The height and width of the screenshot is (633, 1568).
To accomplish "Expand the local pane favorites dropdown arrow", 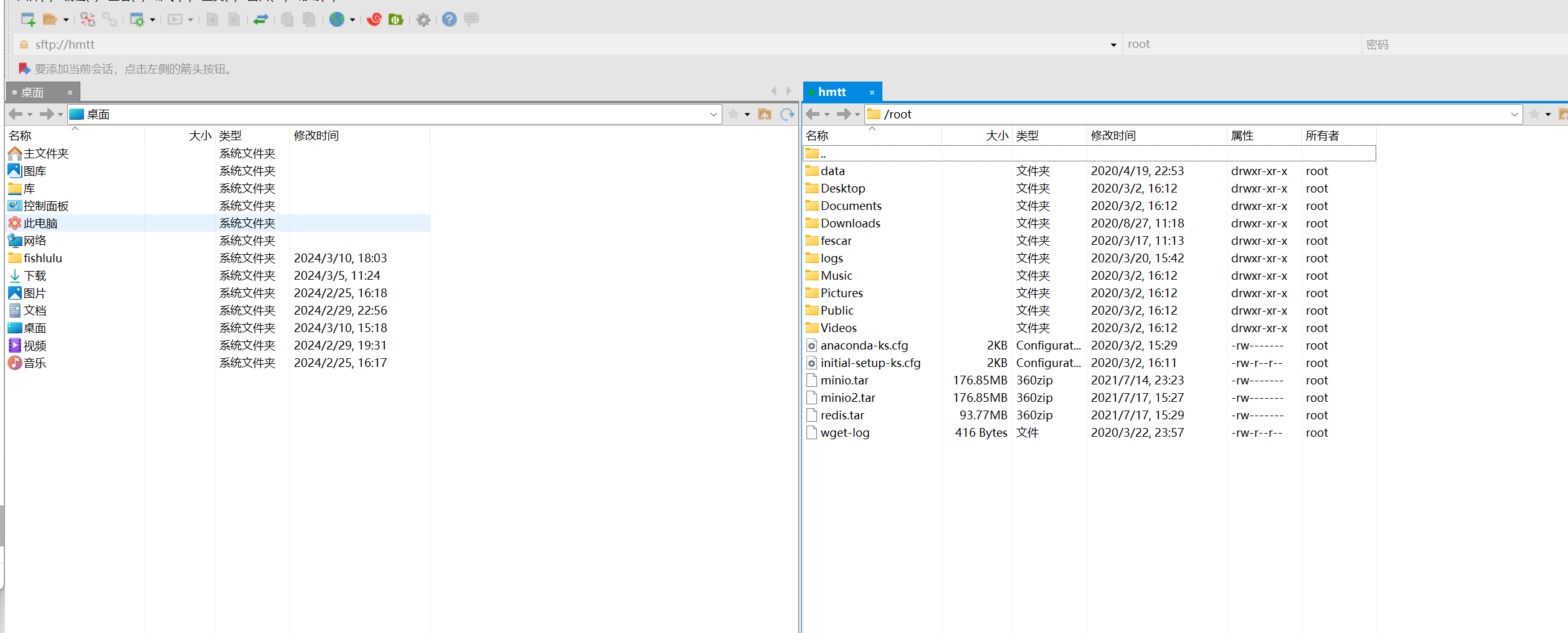I will click(x=747, y=115).
